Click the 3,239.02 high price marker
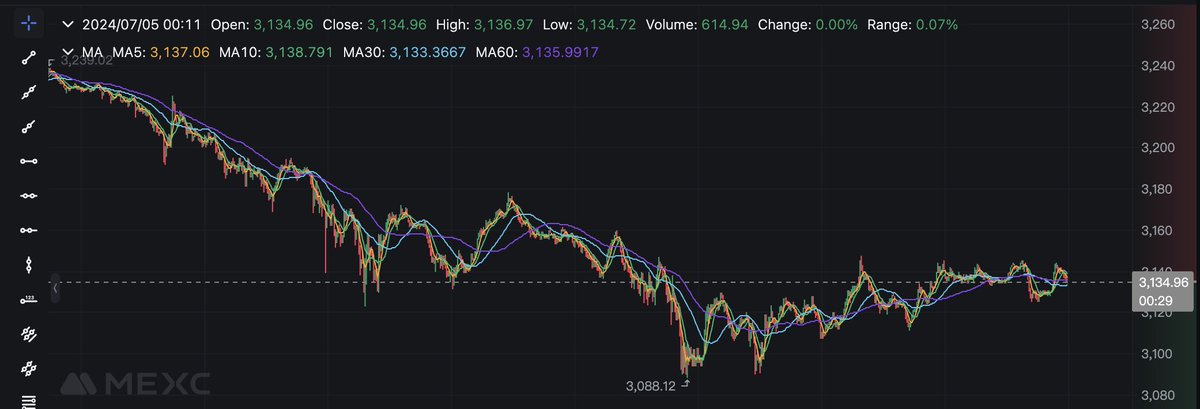1200x409 pixels. point(85,61)
